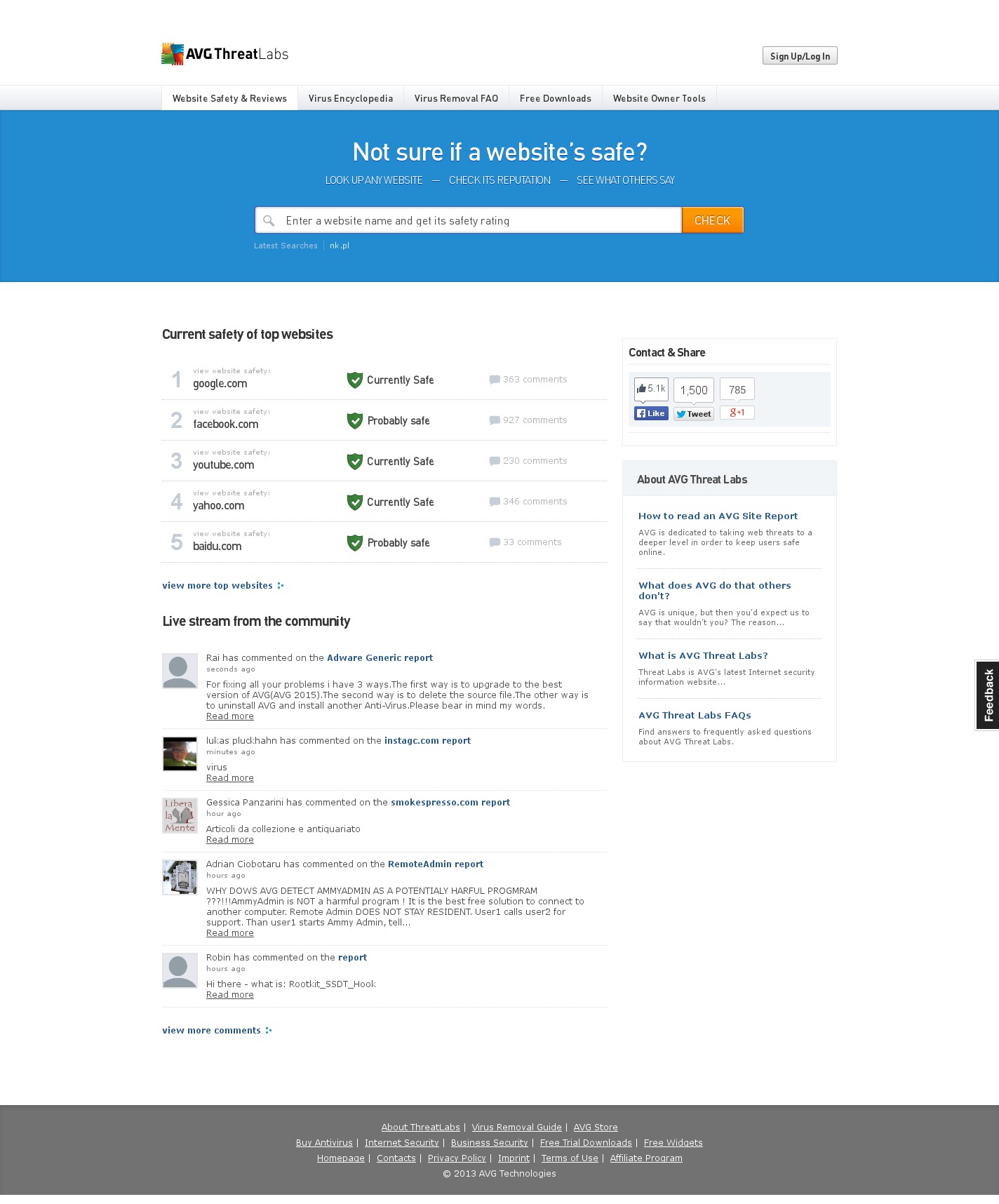Open the nk.pl latest search link
Viewport: 999px width, 1204px height.
tap(340, 246)
